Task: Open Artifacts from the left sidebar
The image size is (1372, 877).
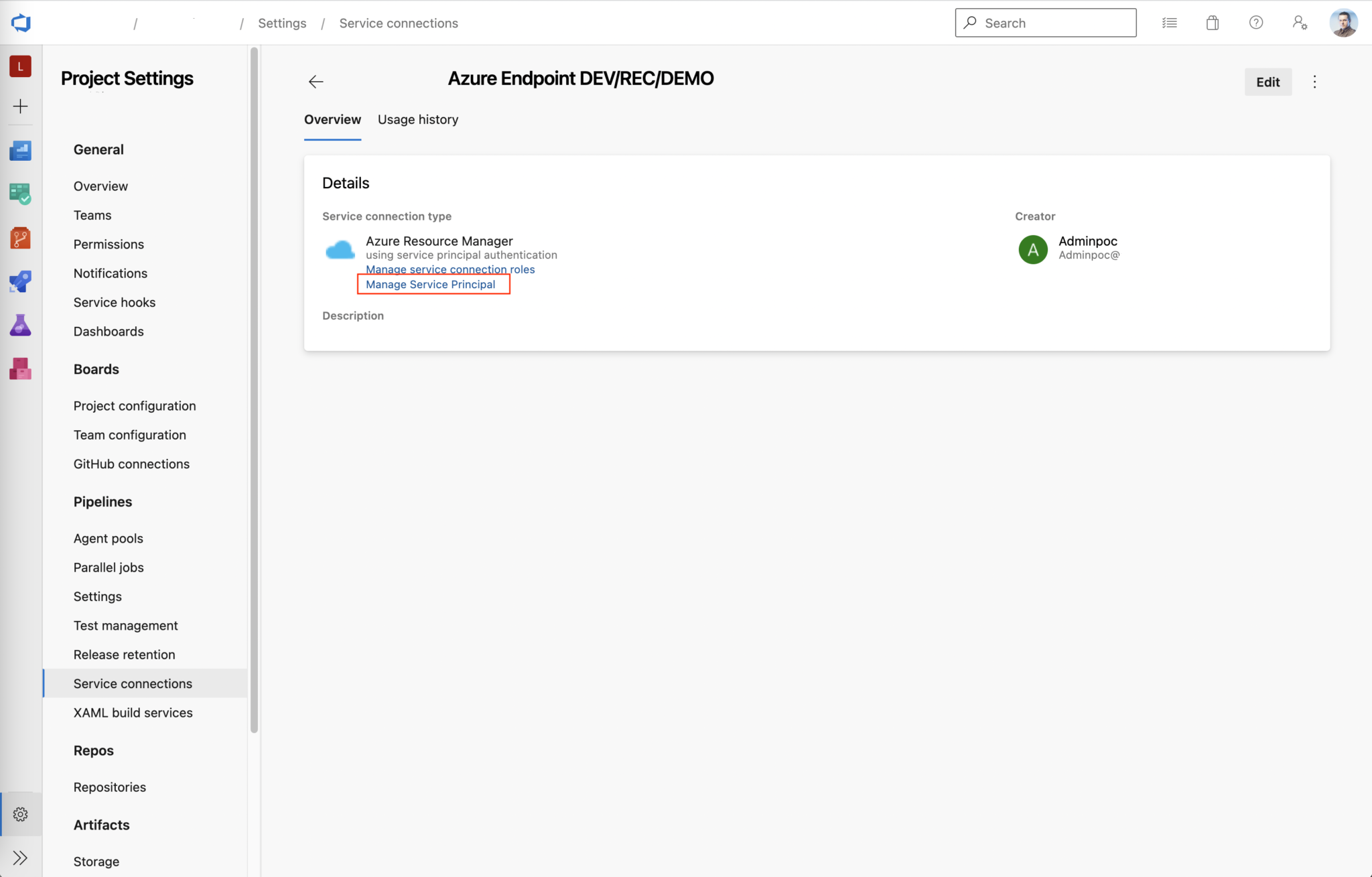Action: coord(20,369)
